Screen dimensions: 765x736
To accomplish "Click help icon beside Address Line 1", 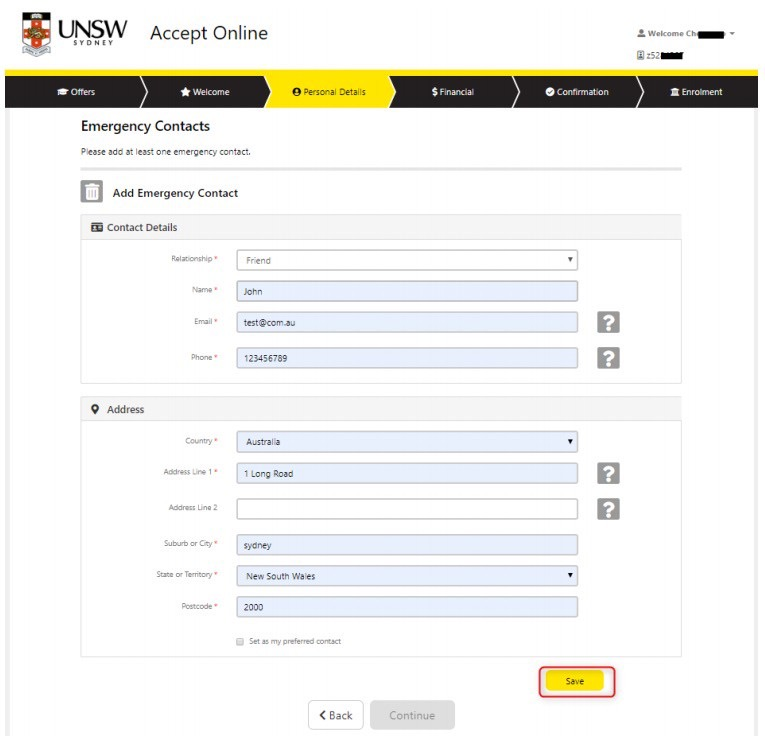I will click(608, 473).
